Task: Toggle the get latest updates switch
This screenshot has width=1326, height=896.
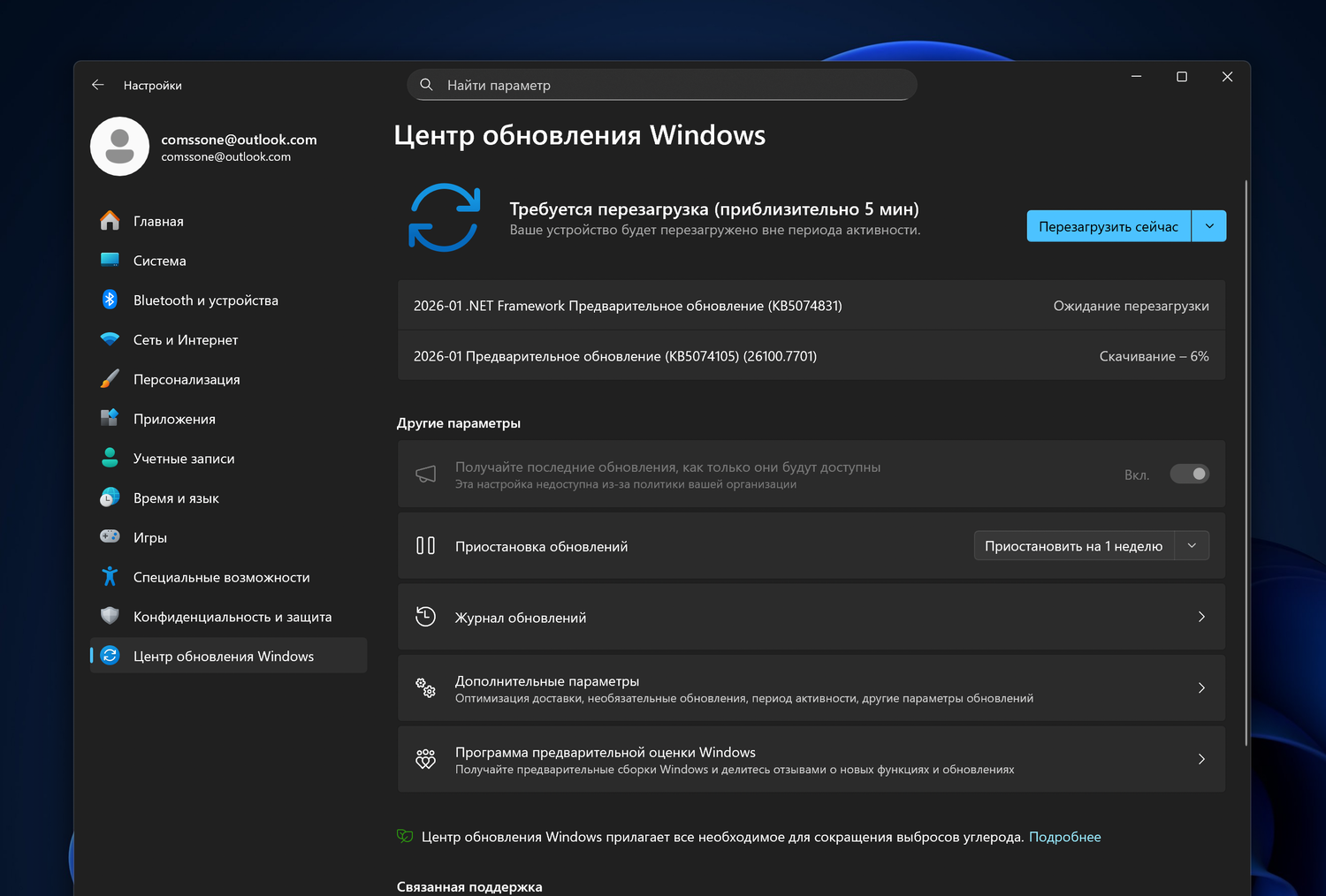Action: [x=1189, y=475]
